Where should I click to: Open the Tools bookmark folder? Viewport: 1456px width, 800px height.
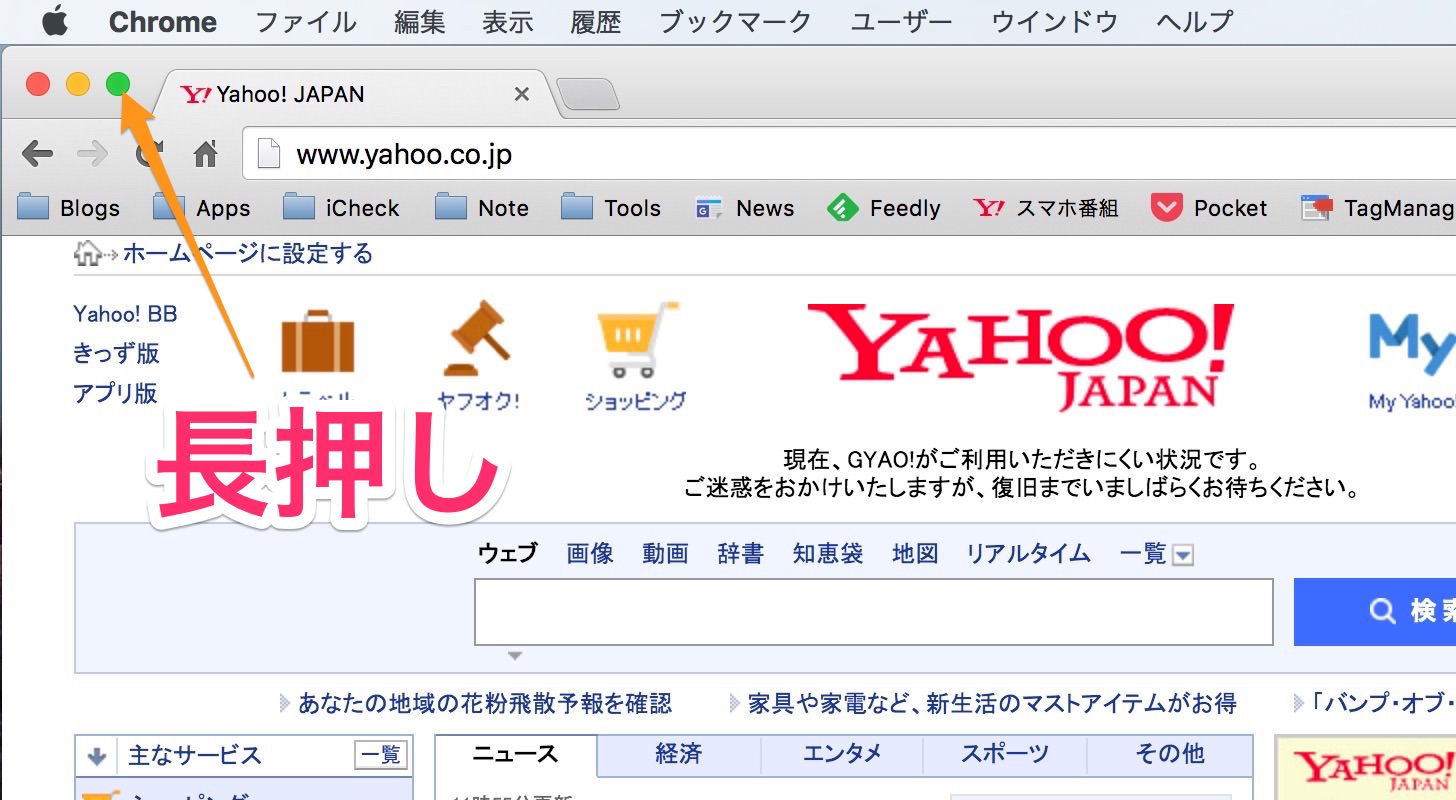tap(611, 208)
